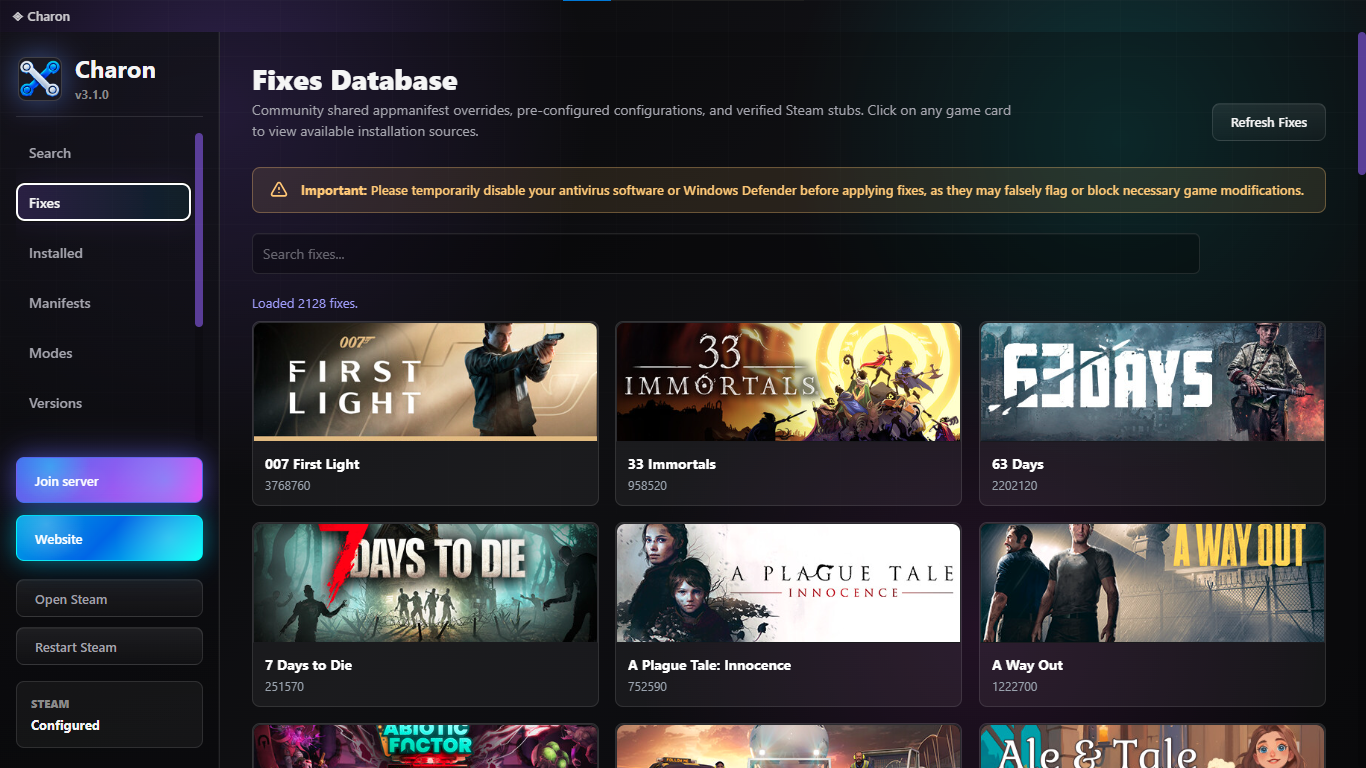Click the sidebar purple scrollbar

(199, 230)
